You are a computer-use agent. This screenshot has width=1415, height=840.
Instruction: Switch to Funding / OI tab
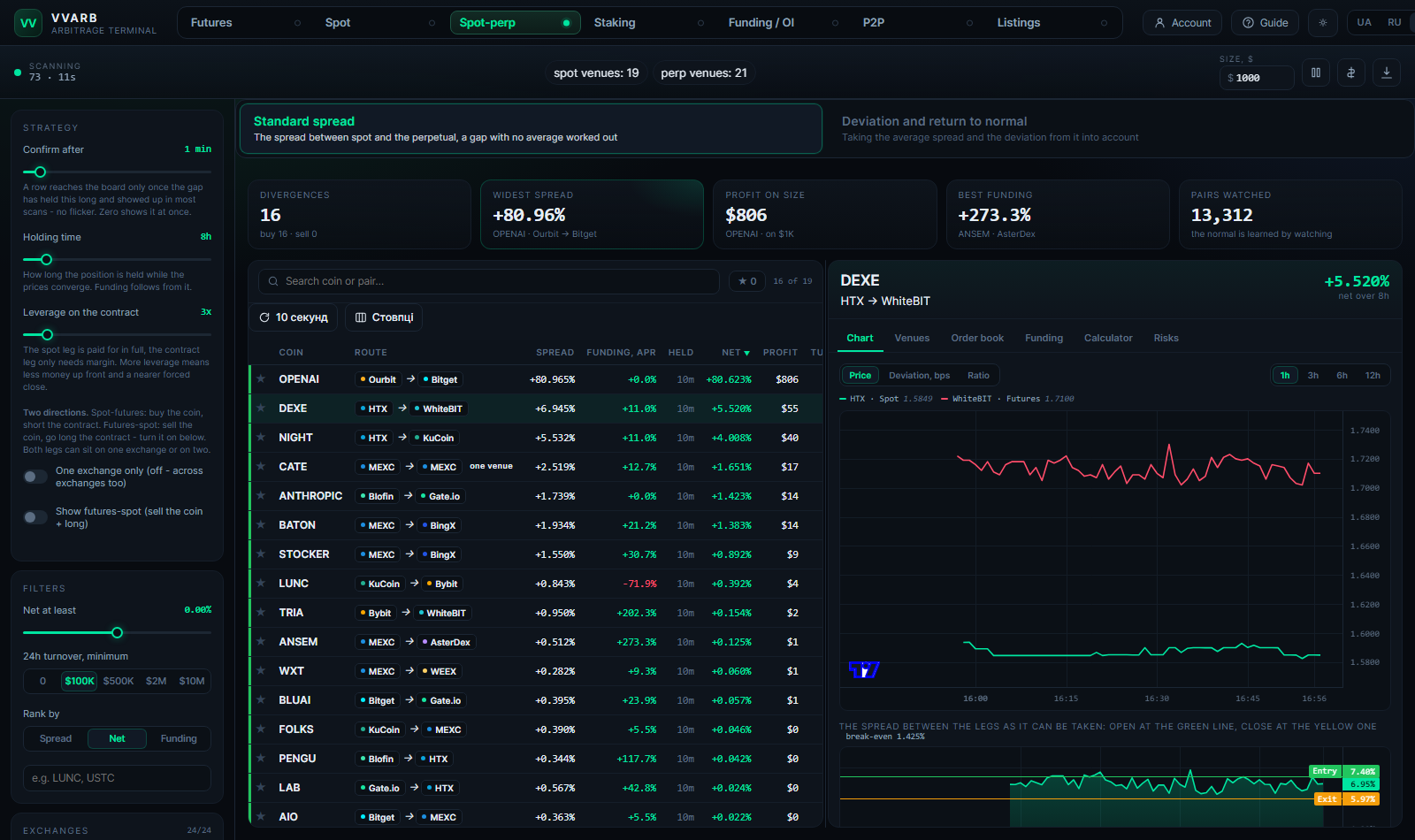[x=784, y=23]
